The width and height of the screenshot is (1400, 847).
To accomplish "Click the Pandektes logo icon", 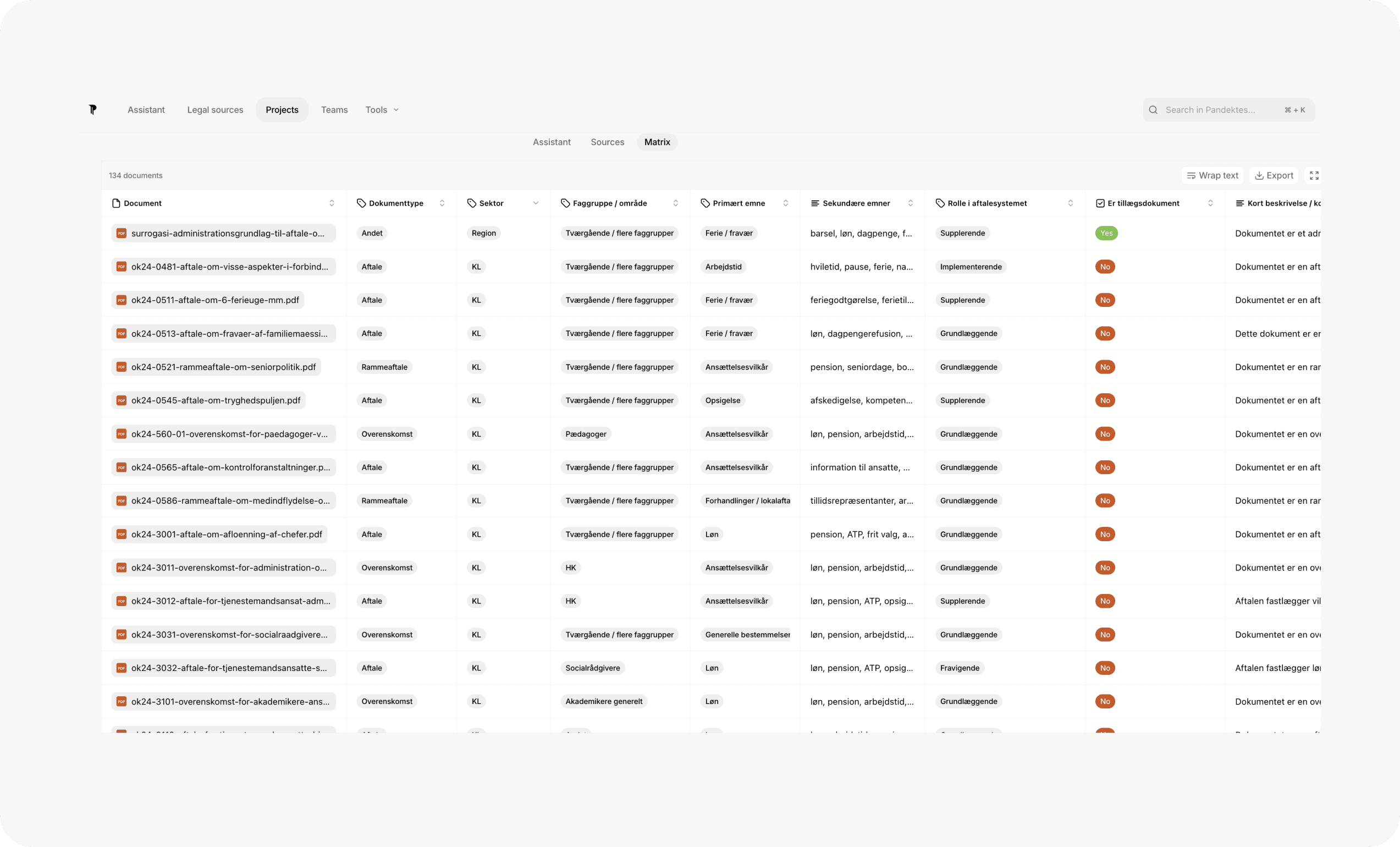I will [92, 109].
